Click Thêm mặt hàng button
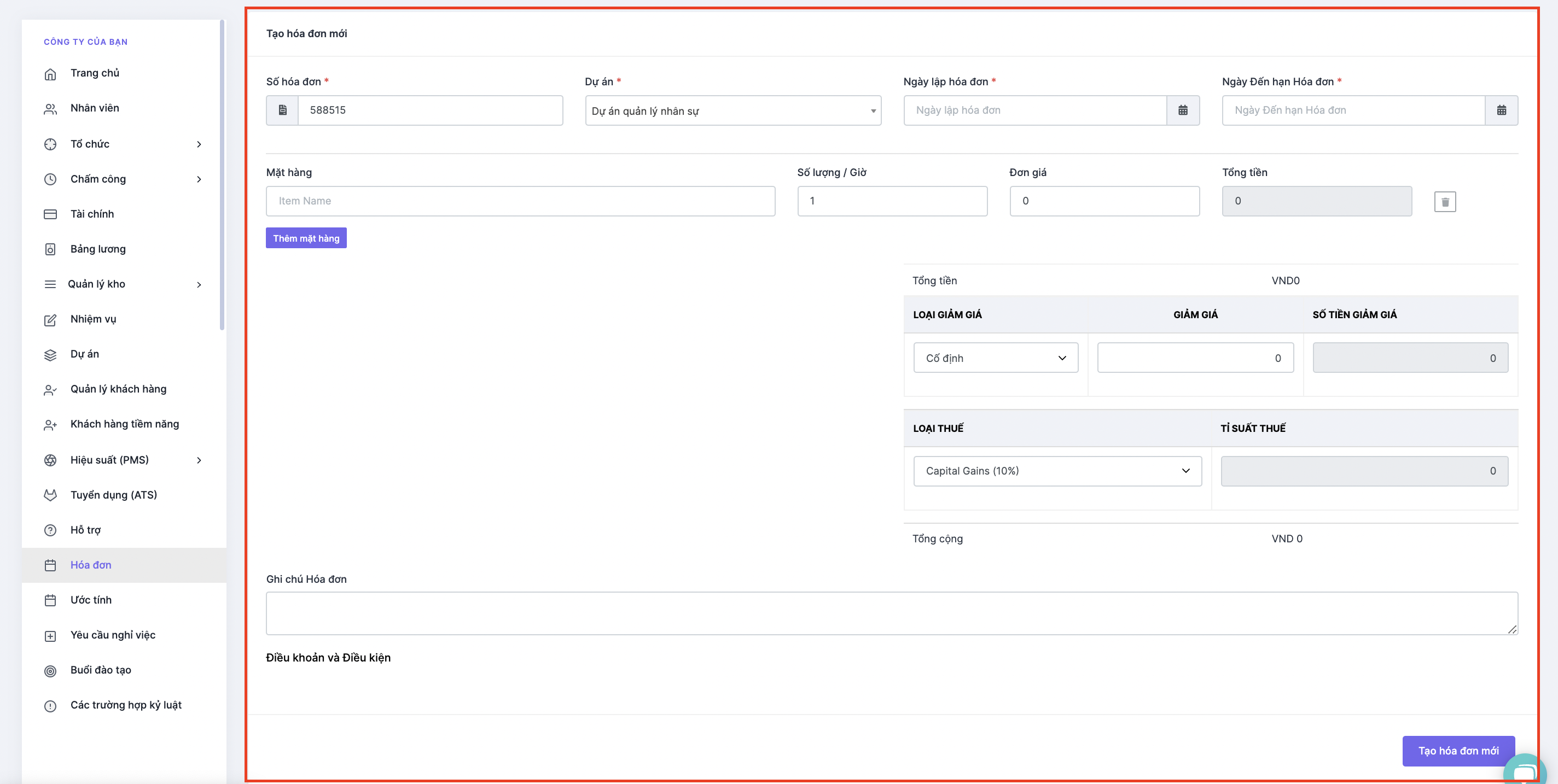Screen dimensions: 1558x784 [306, 238]
